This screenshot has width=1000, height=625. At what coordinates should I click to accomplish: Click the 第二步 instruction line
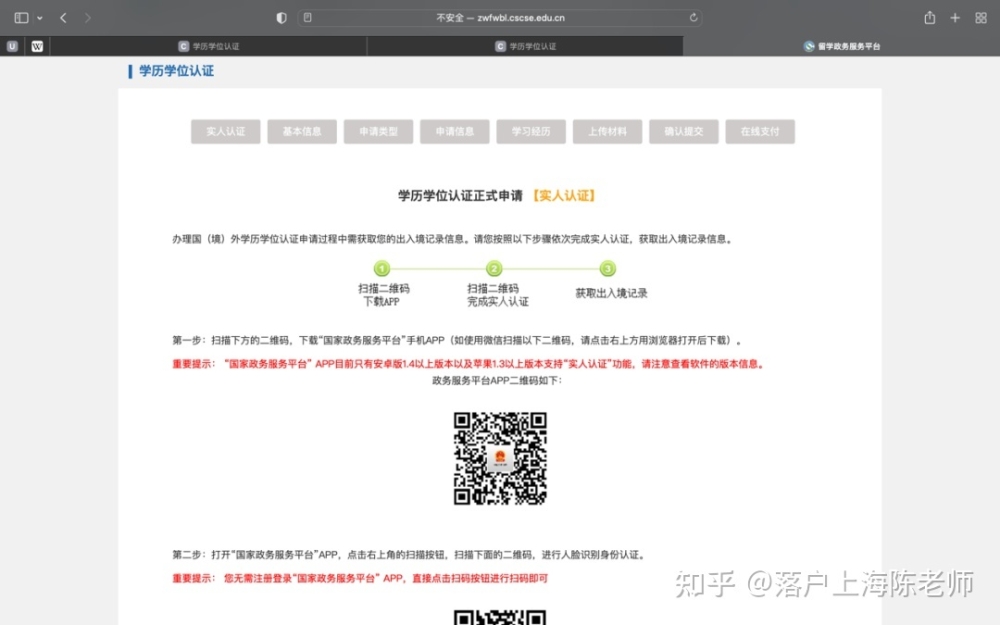point(409,555)
